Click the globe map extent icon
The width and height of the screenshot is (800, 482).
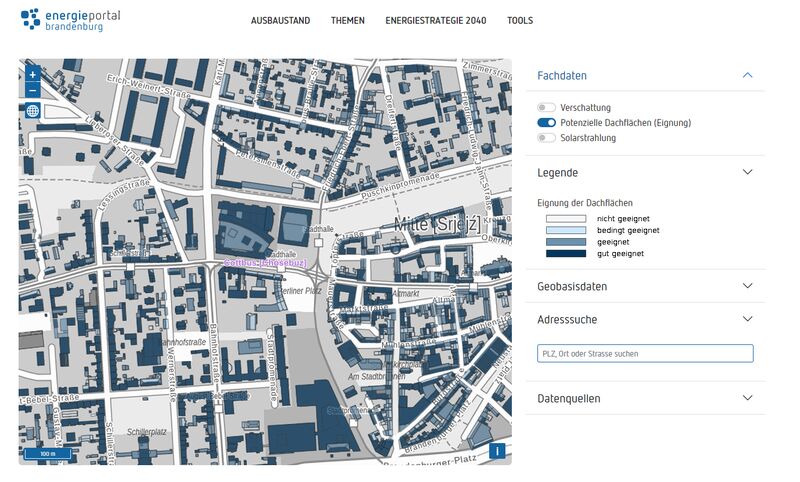pyautogui.click(x=32, y=111)
